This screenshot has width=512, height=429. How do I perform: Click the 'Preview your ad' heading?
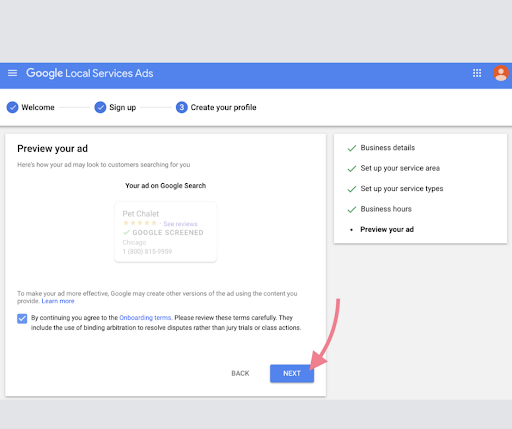pos(52,149)
